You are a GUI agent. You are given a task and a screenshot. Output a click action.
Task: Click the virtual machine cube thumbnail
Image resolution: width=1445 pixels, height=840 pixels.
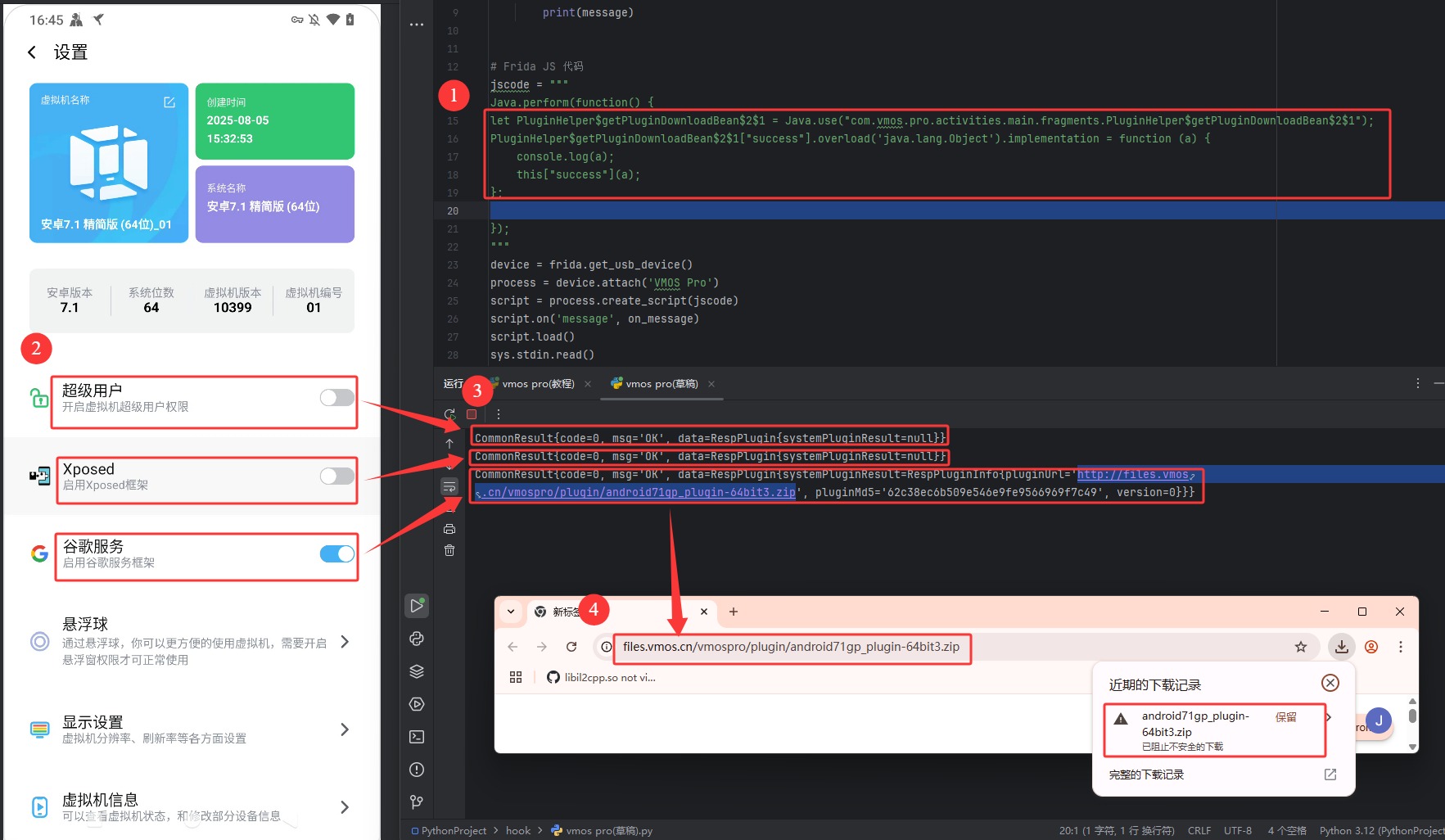[108, 161]
